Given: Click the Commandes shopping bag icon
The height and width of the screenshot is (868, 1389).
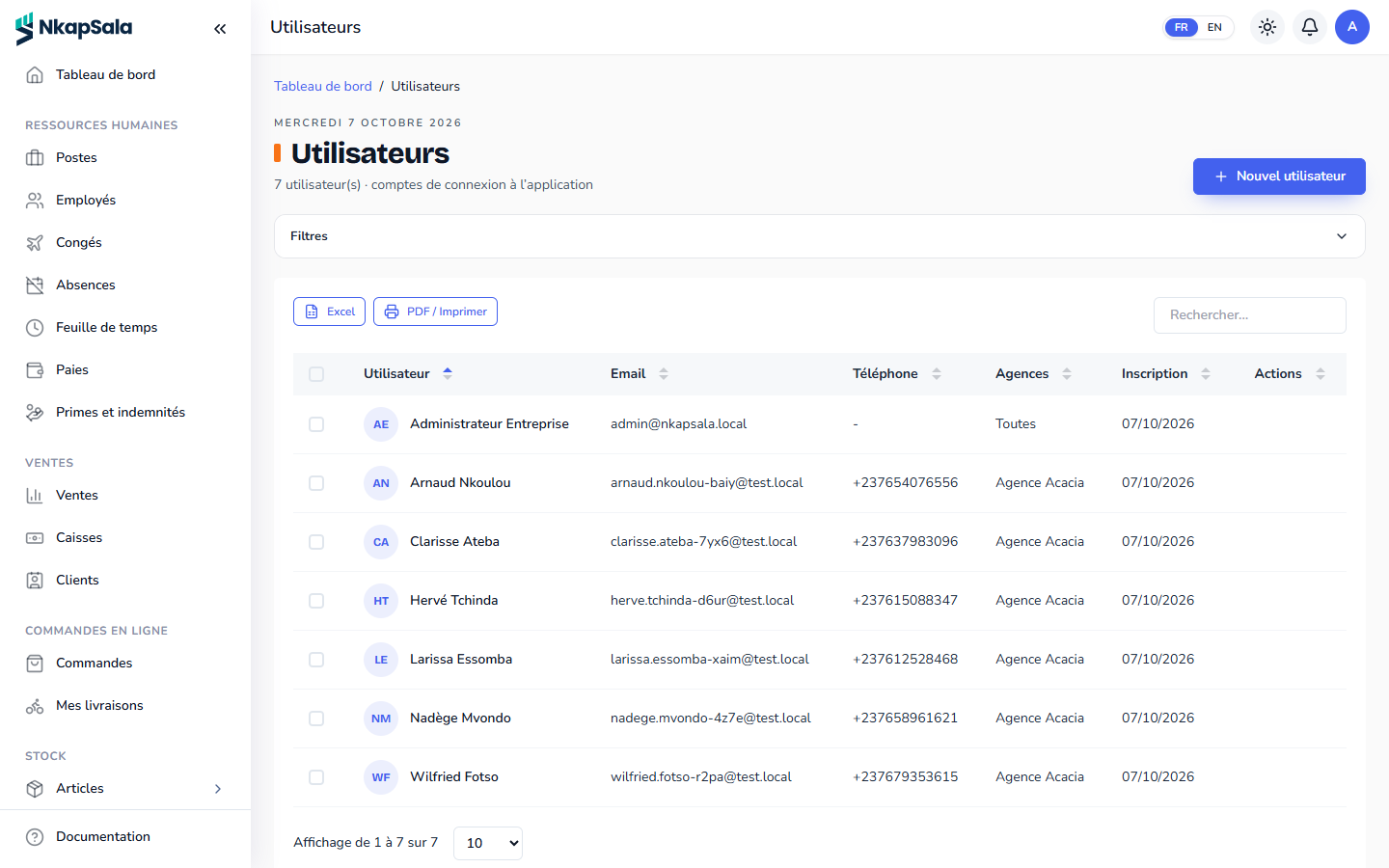Looking at the screenshot, I should (35, 664).
